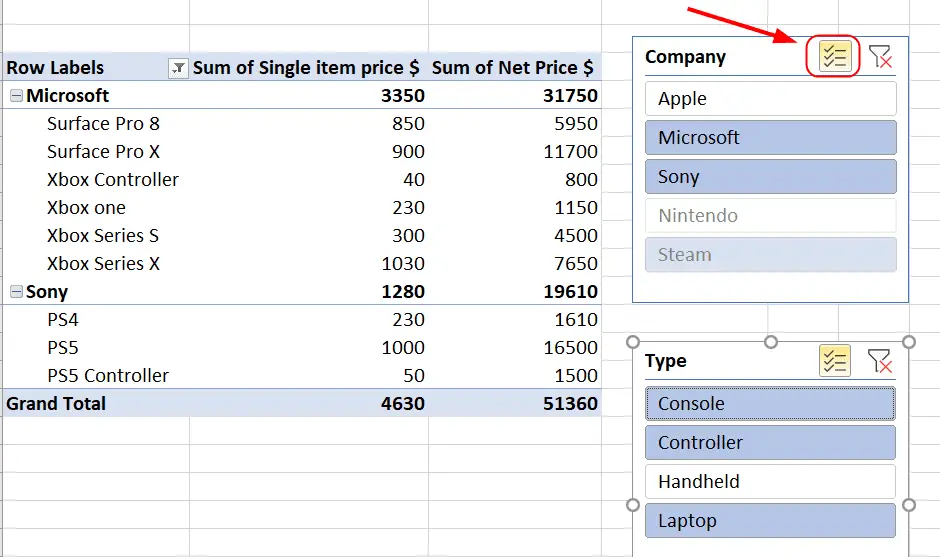Image resolution: width=940 pixels, height=557 pixels.
Task: Click the 16500 net price cell
Action: coord(570,348)
